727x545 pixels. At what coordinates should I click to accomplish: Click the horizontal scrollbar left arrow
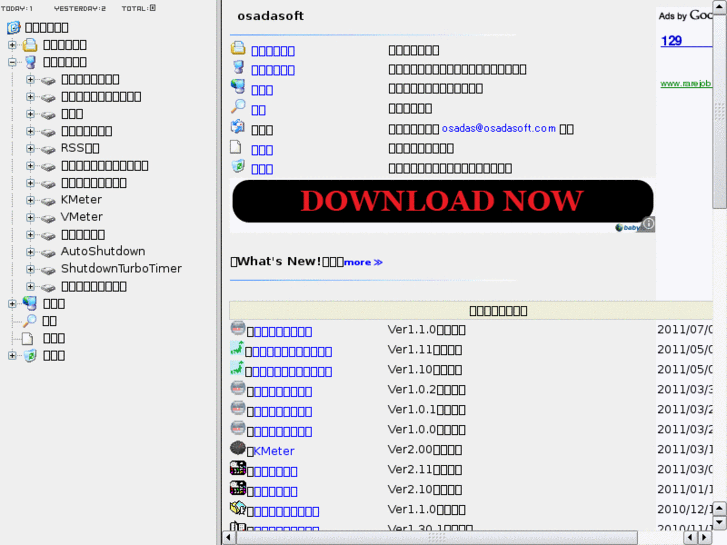pyautogui.click(x=228, y=538)
